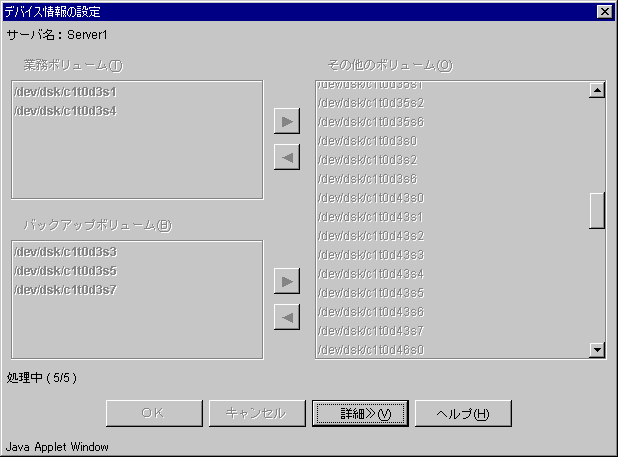Select /dev/dsk/c1t0d3s7 in backup volume list
The height and width of the screenshot is (457, 618).
(65, 290)
